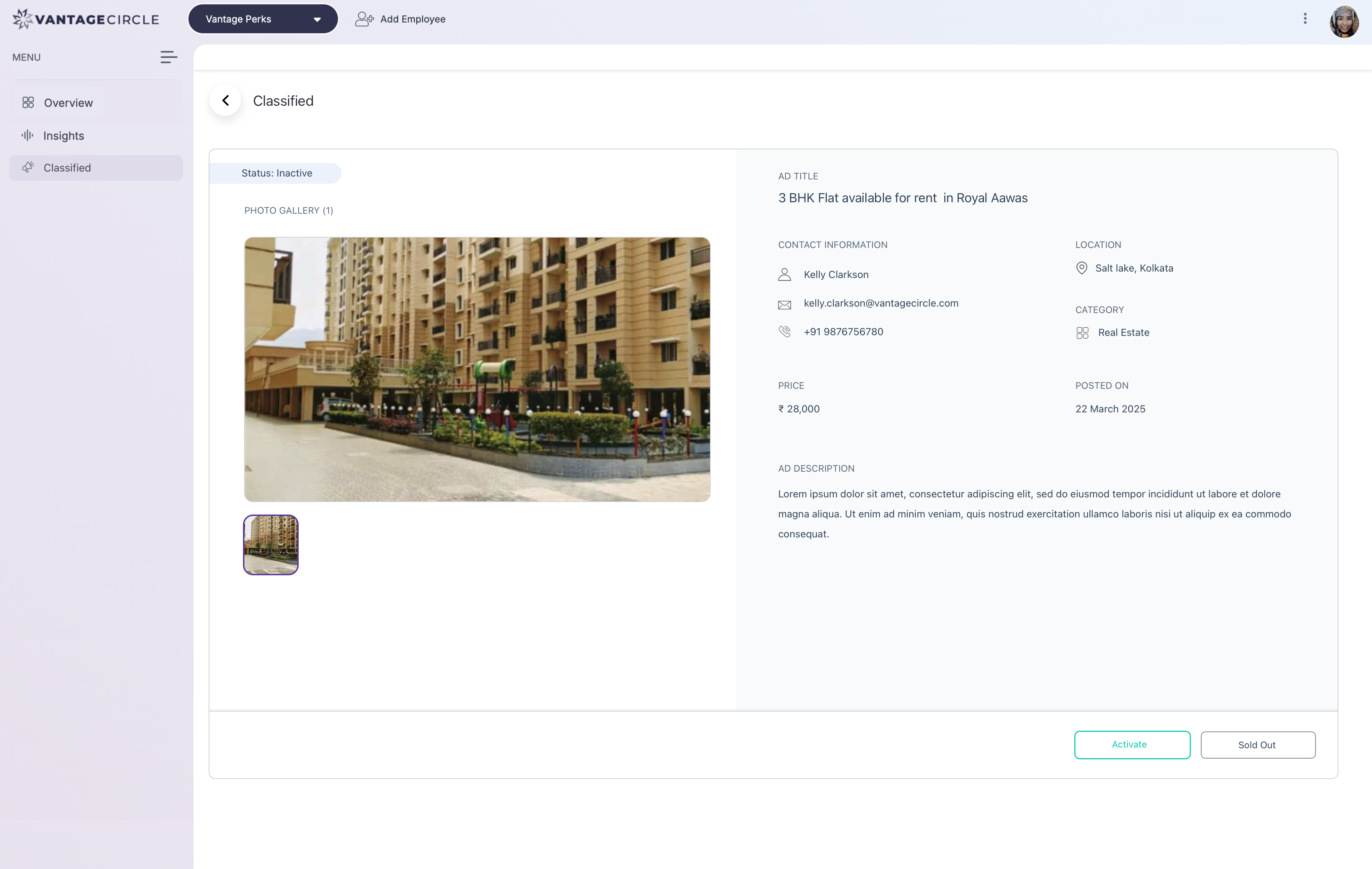Select the building photo thumbnail
1372x869 pixels.
[270, 545]
